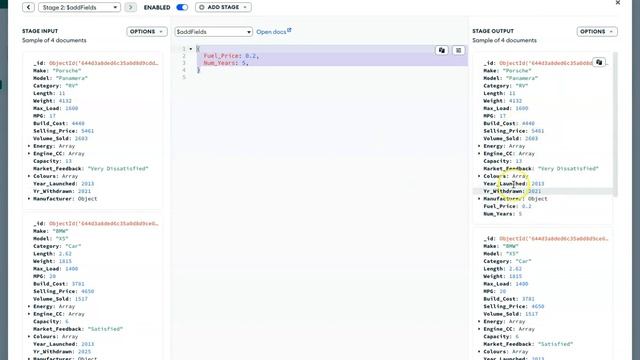The height and width of the screenshot is (360, 640).
Task: Click the ADD STAGE button
Action: 223,7
